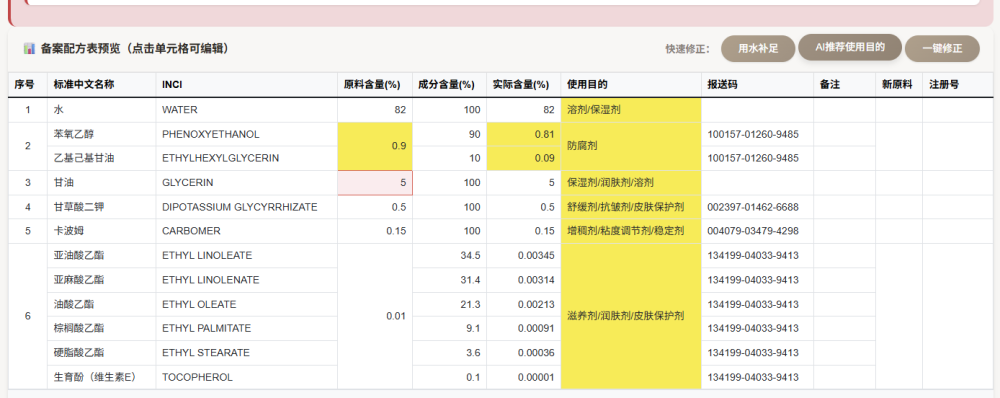The width and height of the screenshot is (1000, 398).
Task: Click 报送码 in the PHENOXYETHANOL row
Action: pos(758,135)
